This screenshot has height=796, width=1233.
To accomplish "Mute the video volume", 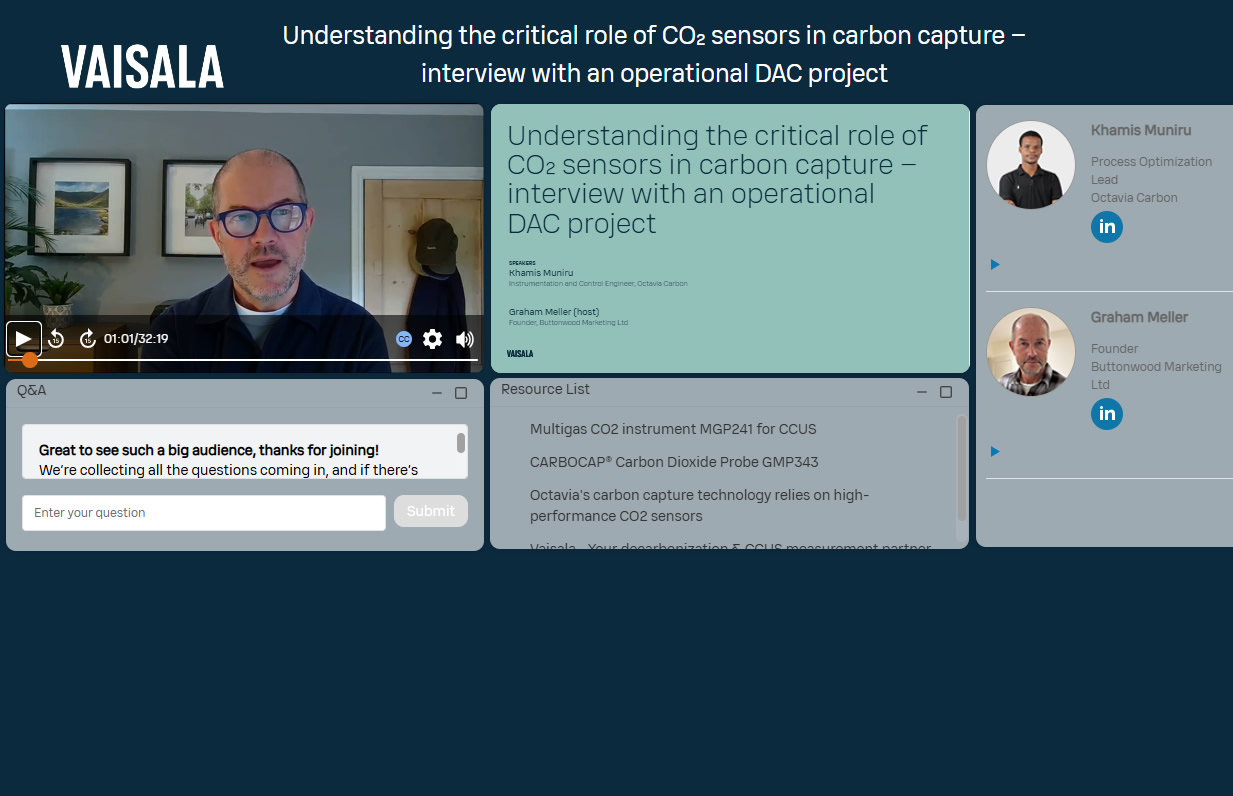I will coord(464,339).
